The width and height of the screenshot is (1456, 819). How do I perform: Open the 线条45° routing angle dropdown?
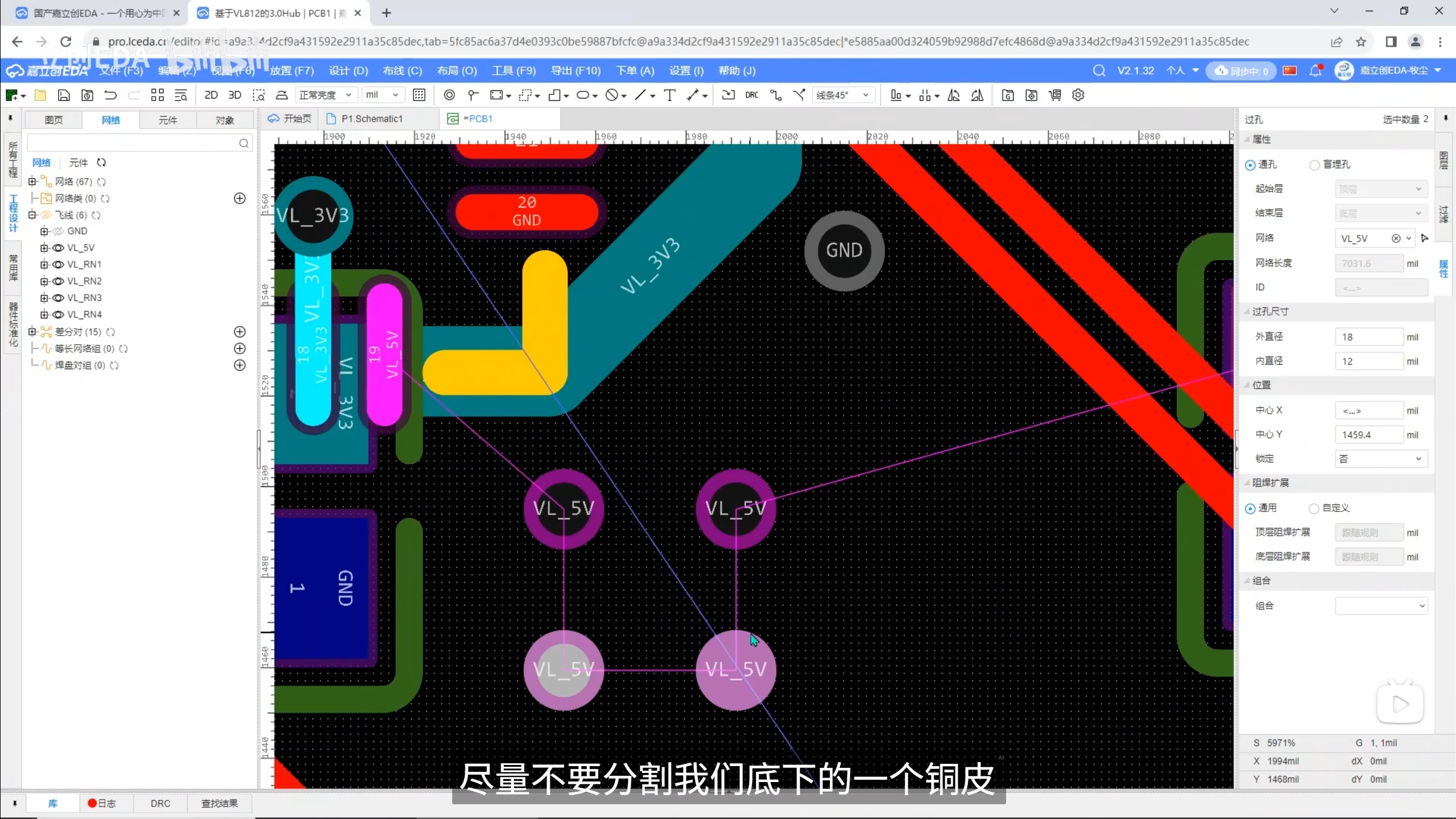[843, 95]
